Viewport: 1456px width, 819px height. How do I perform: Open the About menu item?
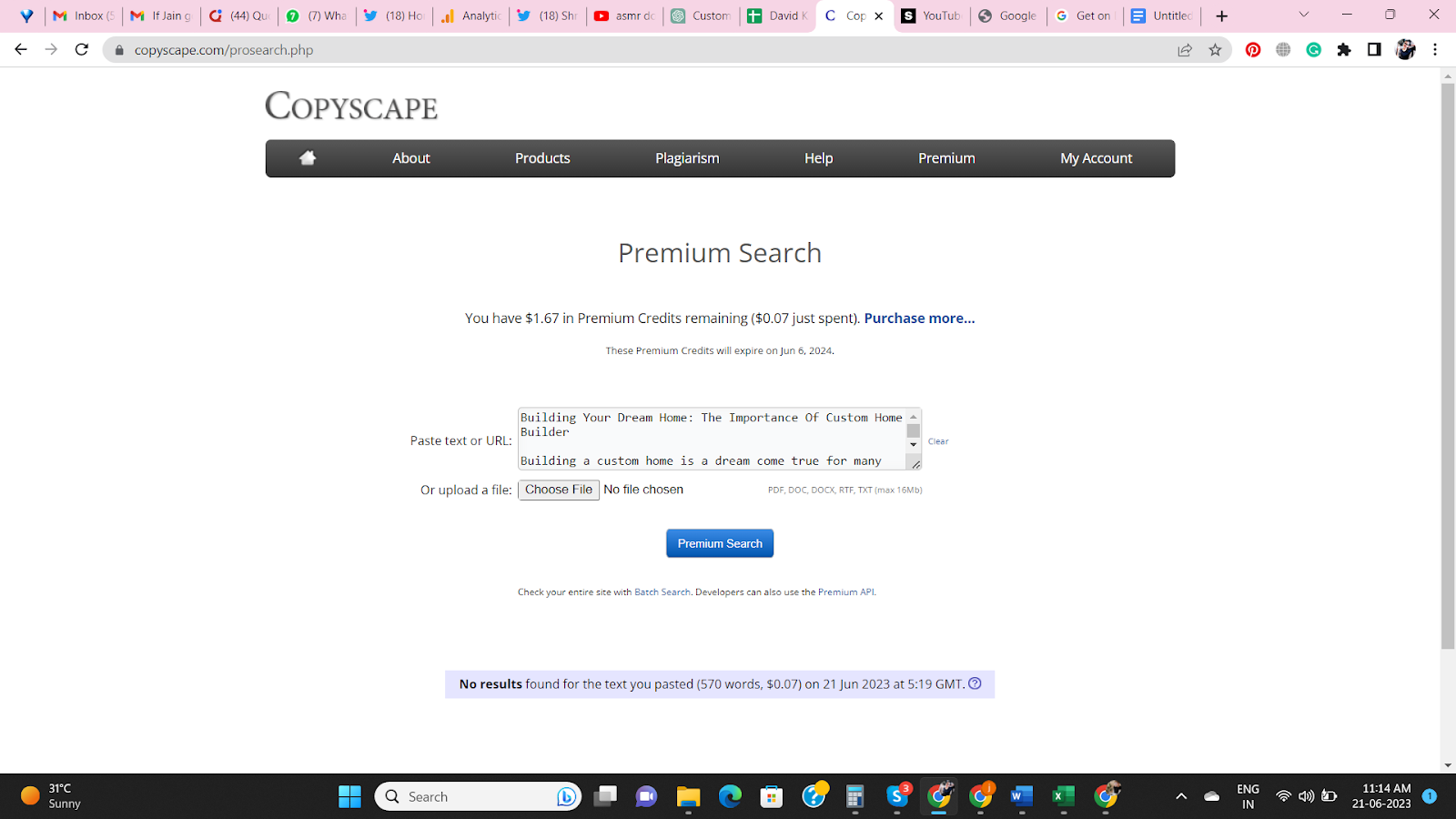click(x=411, y=158)
